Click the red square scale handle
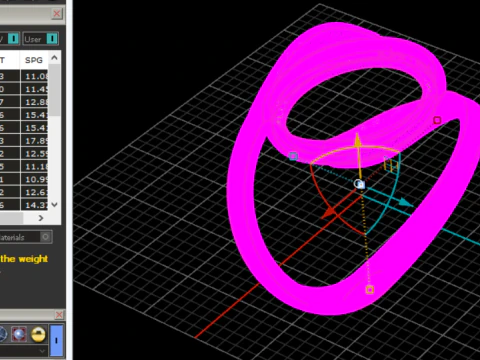 [x=437, y=120]
